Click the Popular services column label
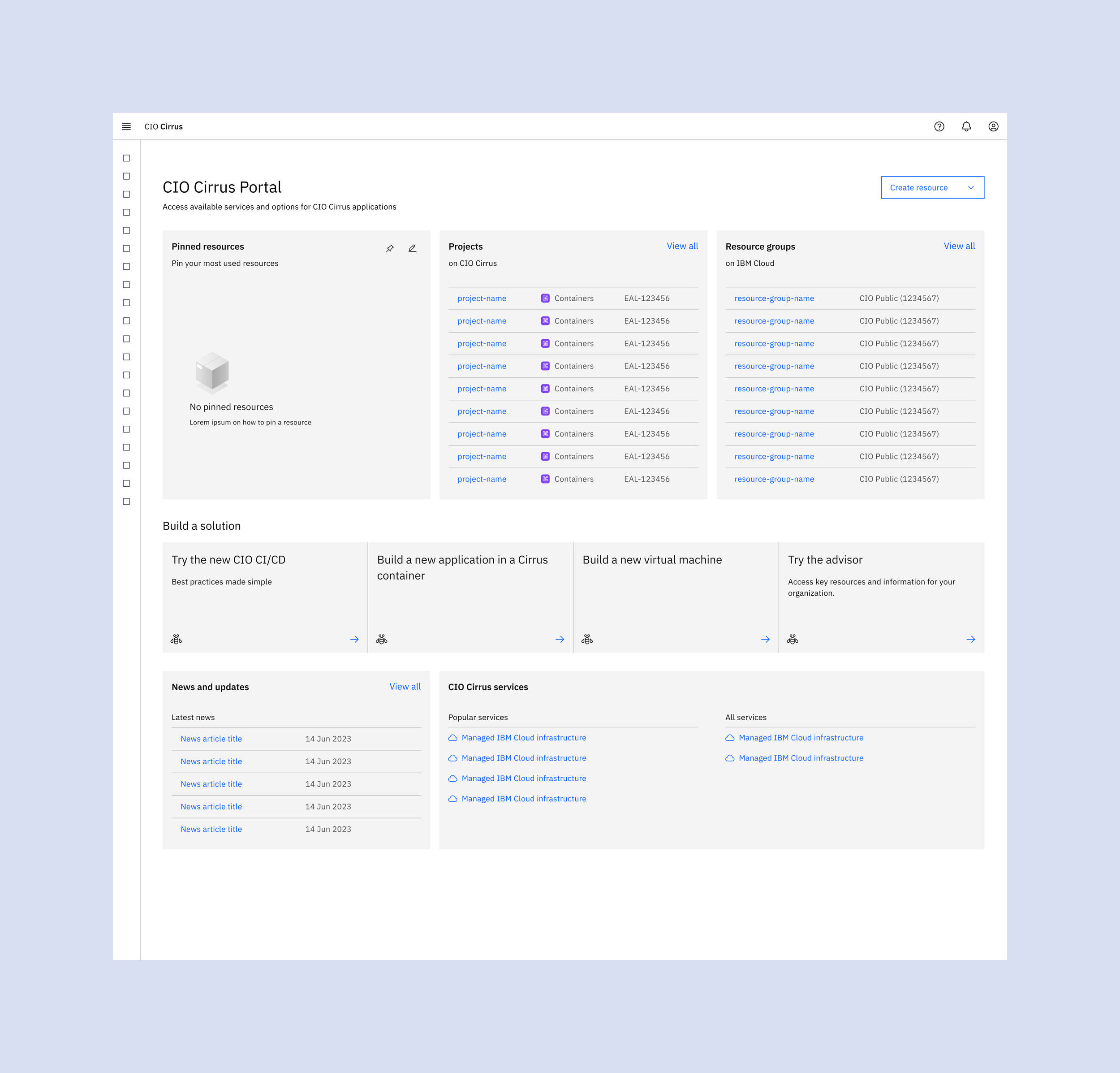The height and width of the screenshot is (1073, 1120). (x=478, y=718)
